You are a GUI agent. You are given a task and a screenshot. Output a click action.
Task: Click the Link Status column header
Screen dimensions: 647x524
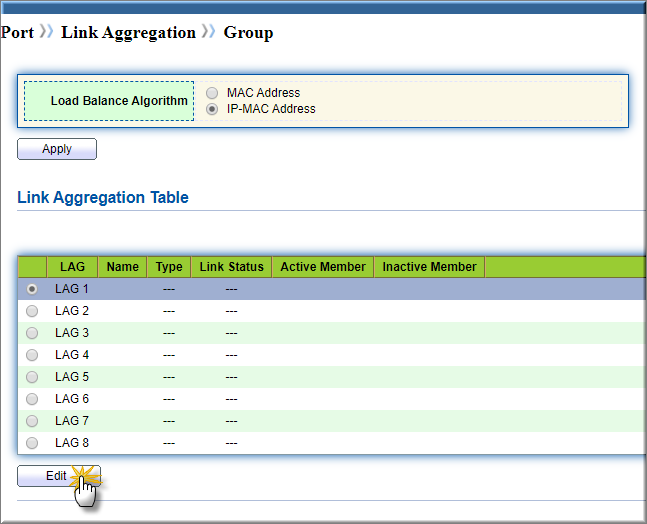[x=231, y=267]
